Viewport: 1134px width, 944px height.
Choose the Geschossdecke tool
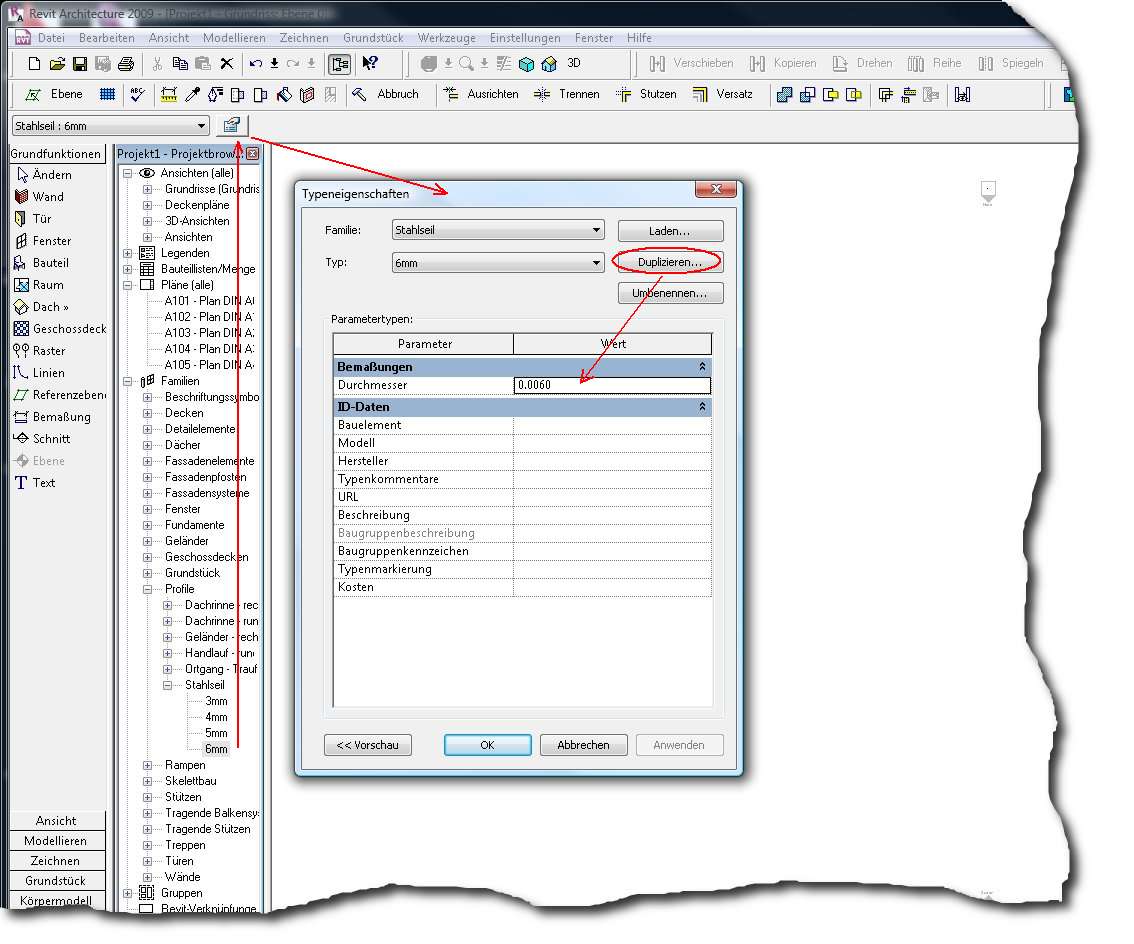click(x=60, y=328)
